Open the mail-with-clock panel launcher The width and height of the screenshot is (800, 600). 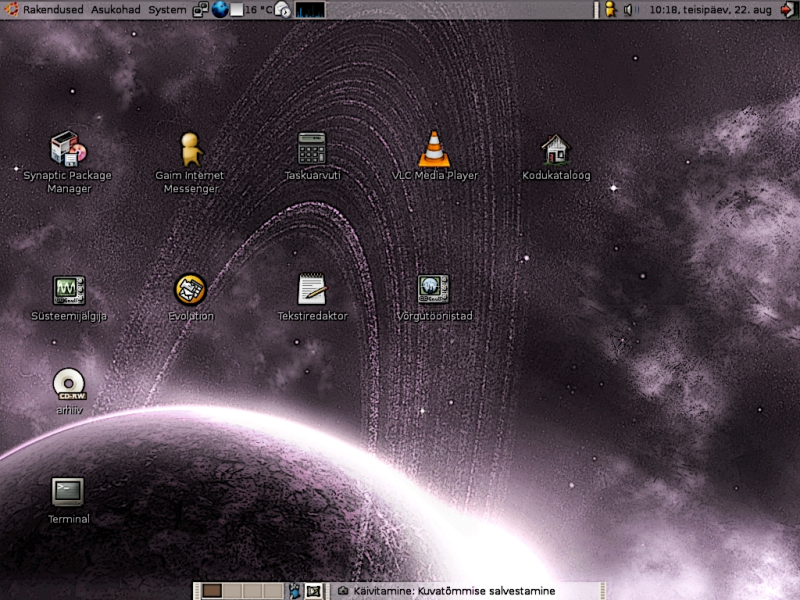click(282, 10)
